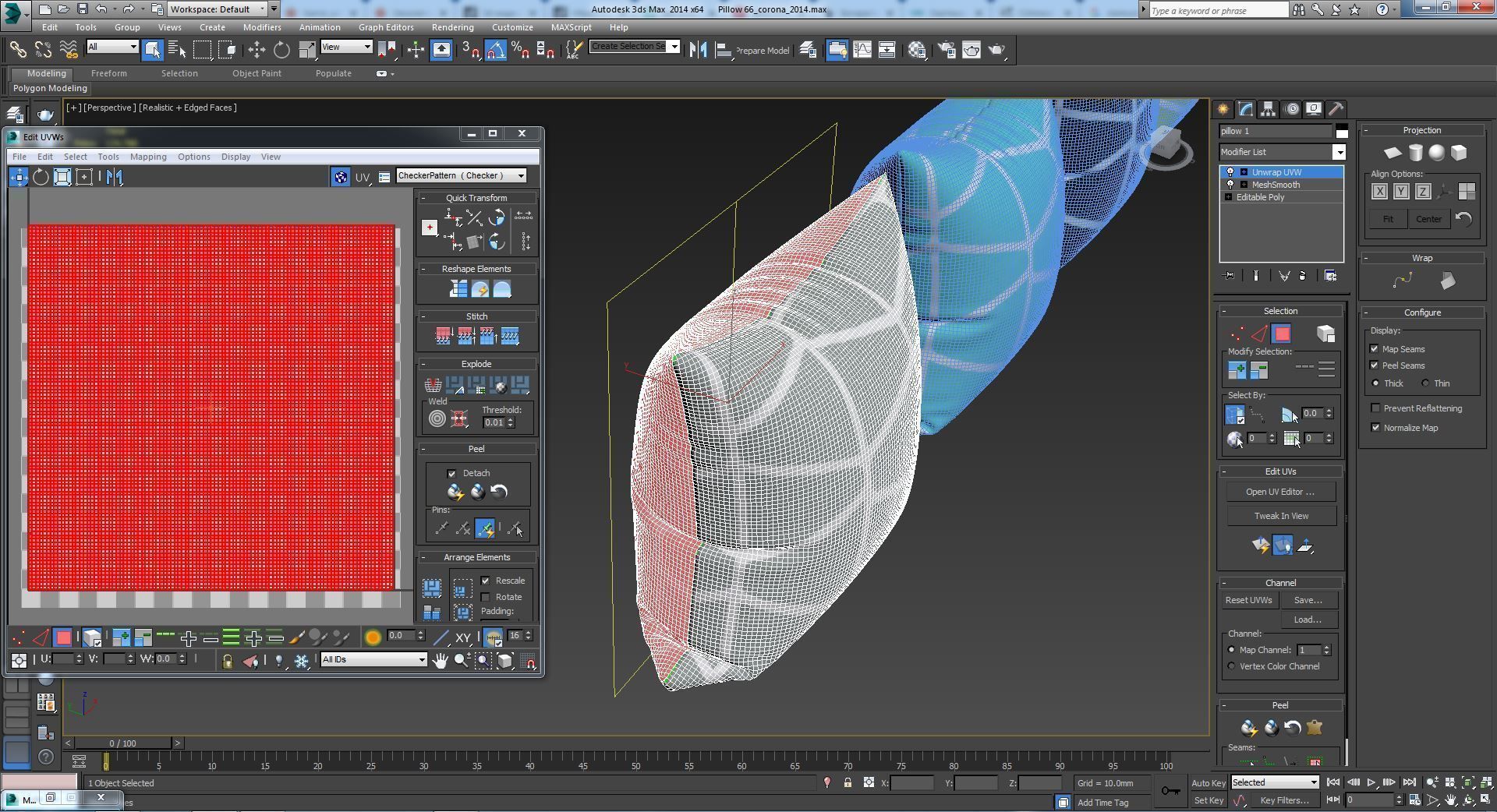Screen dimensions: 1497x812
Task: Click the Tweak In View button
Action: coord(1281,516)
